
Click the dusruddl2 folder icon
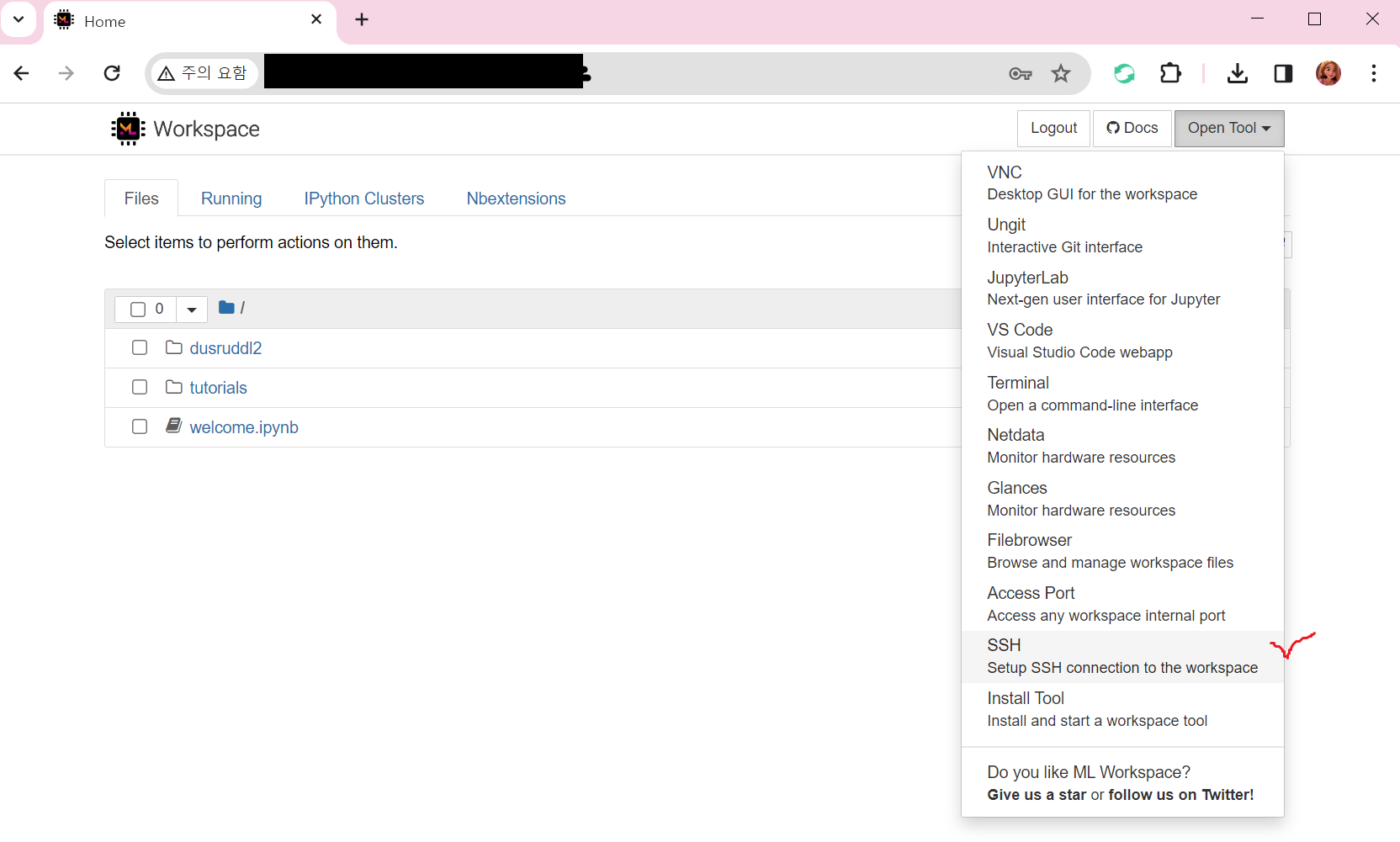[x=174, y=347]
